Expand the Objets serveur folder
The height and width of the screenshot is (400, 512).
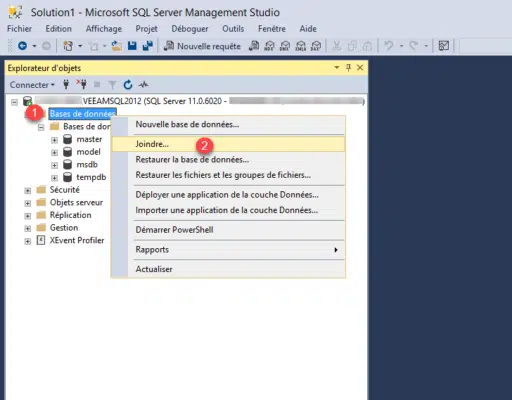(x=28, y=203)
